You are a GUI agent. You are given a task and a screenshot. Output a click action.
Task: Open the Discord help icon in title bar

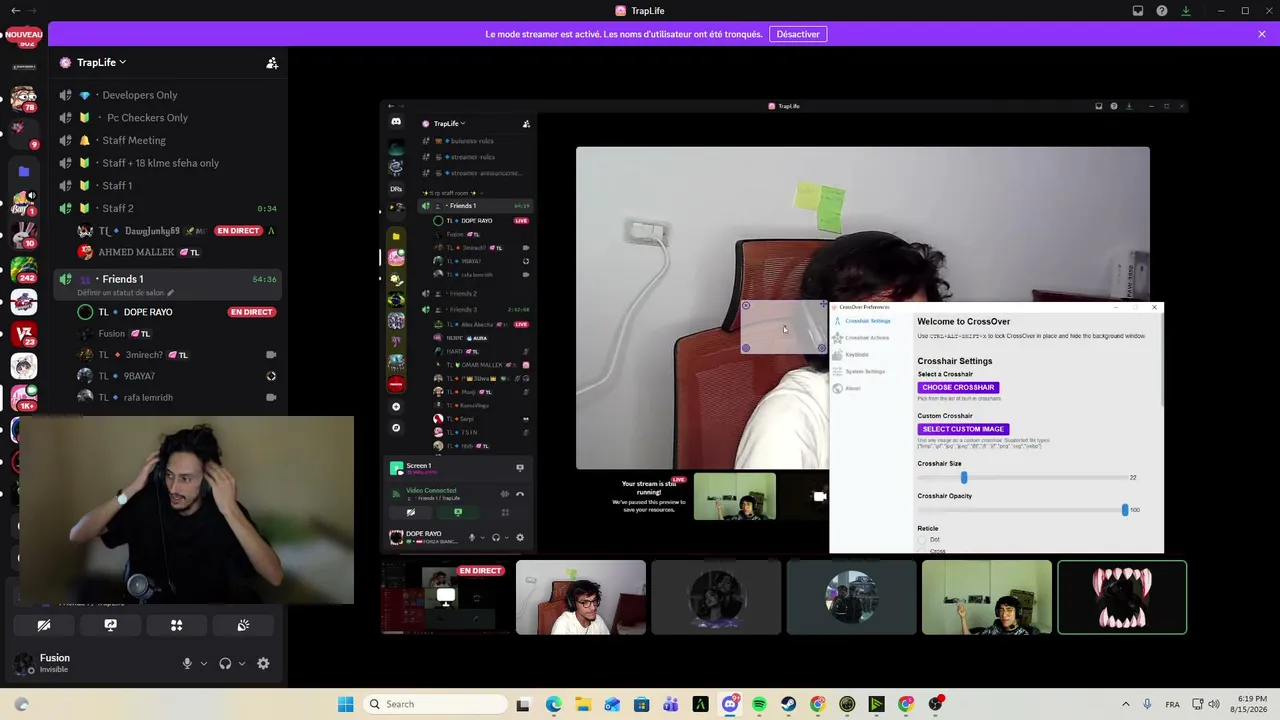(1162, 11)
